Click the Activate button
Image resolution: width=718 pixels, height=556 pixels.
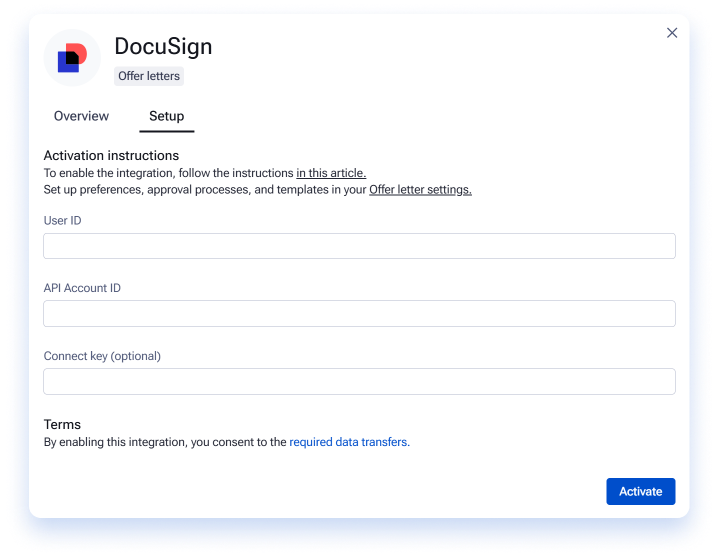641,491
